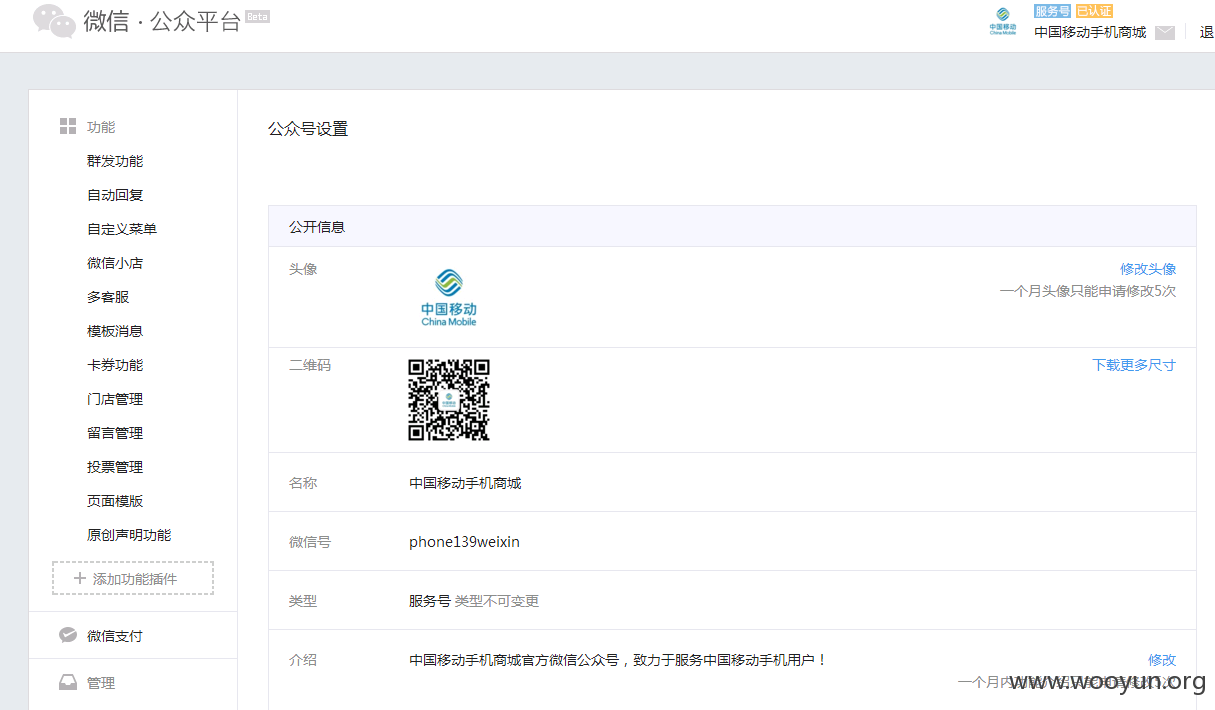Click the 功能 section header
This screenshot has height=710, width=1215.
[101, 127]
